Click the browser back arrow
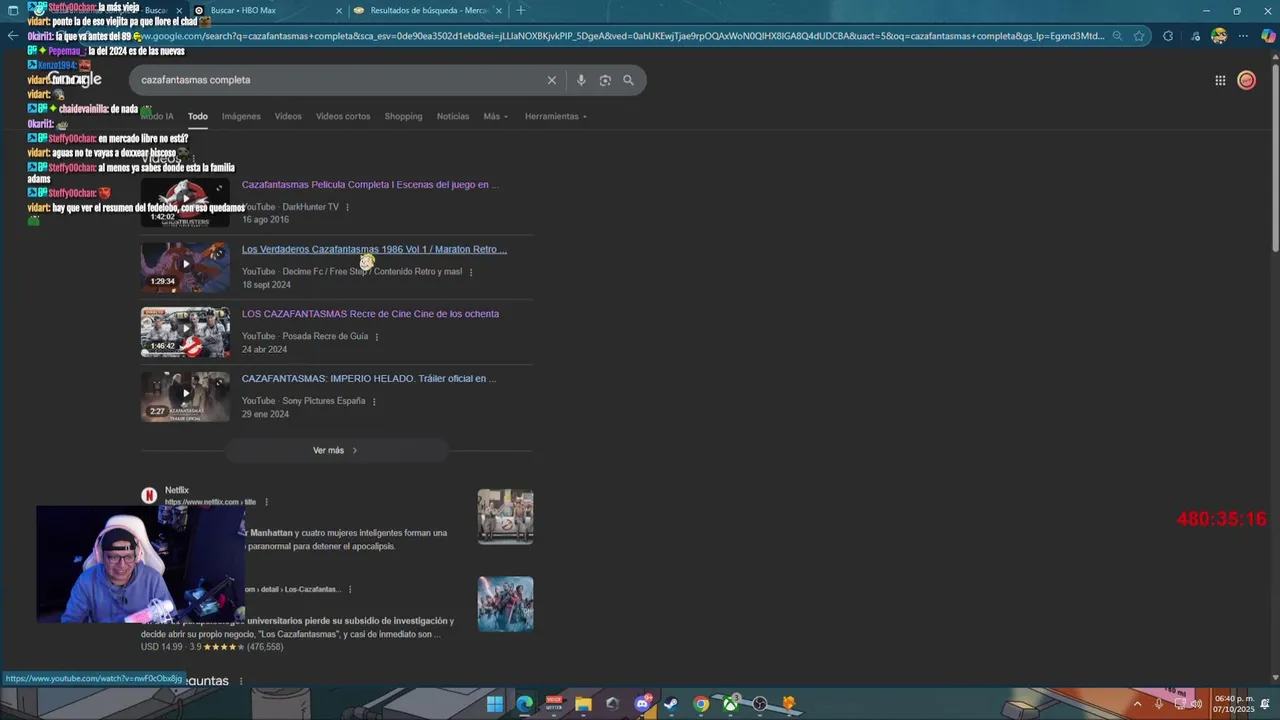 [x=13, y=35]
